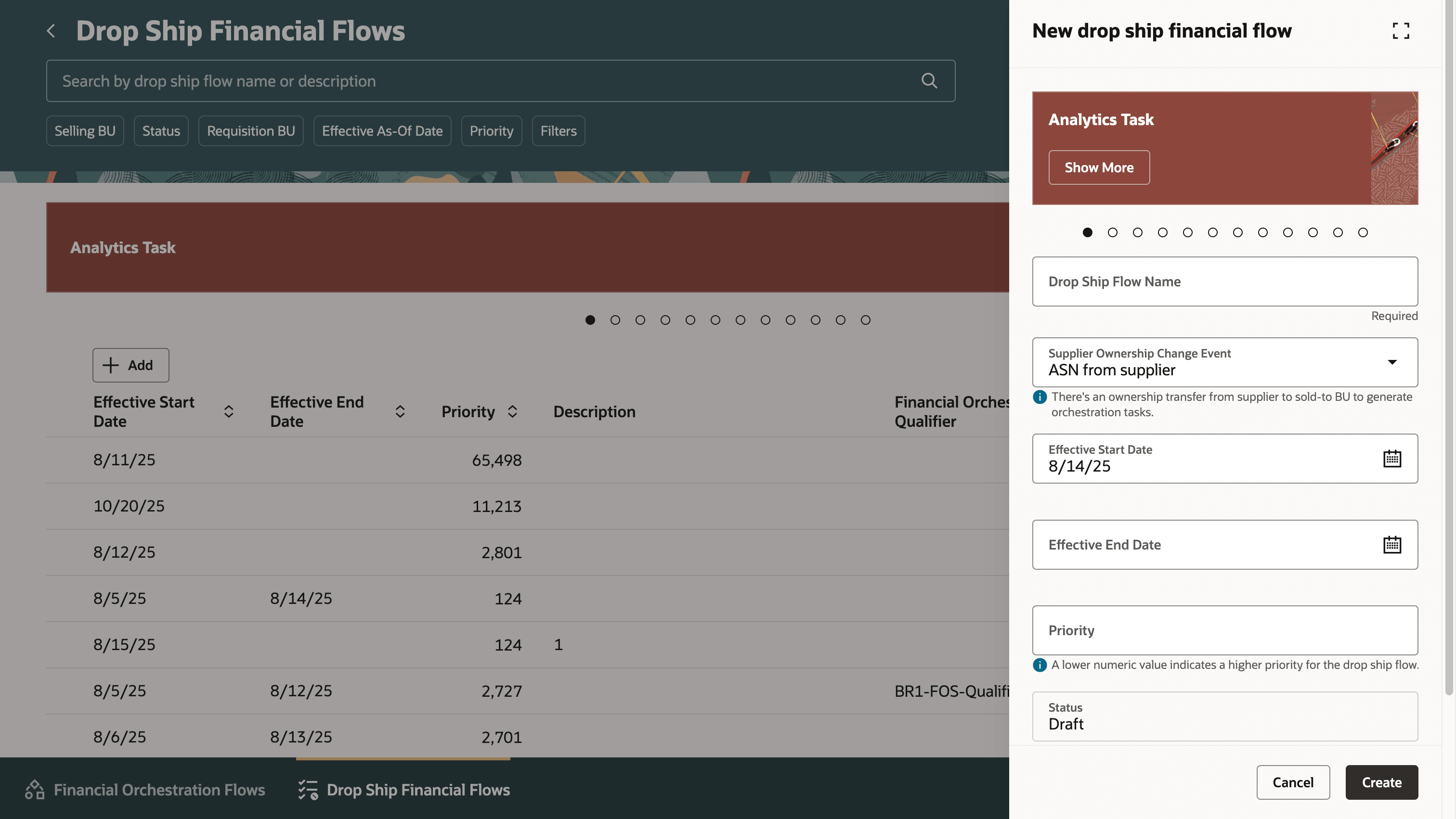Sort by Effective Start Date column
Image resolution: width=1456 pixels, height=819 pixels.
[228, 412]
